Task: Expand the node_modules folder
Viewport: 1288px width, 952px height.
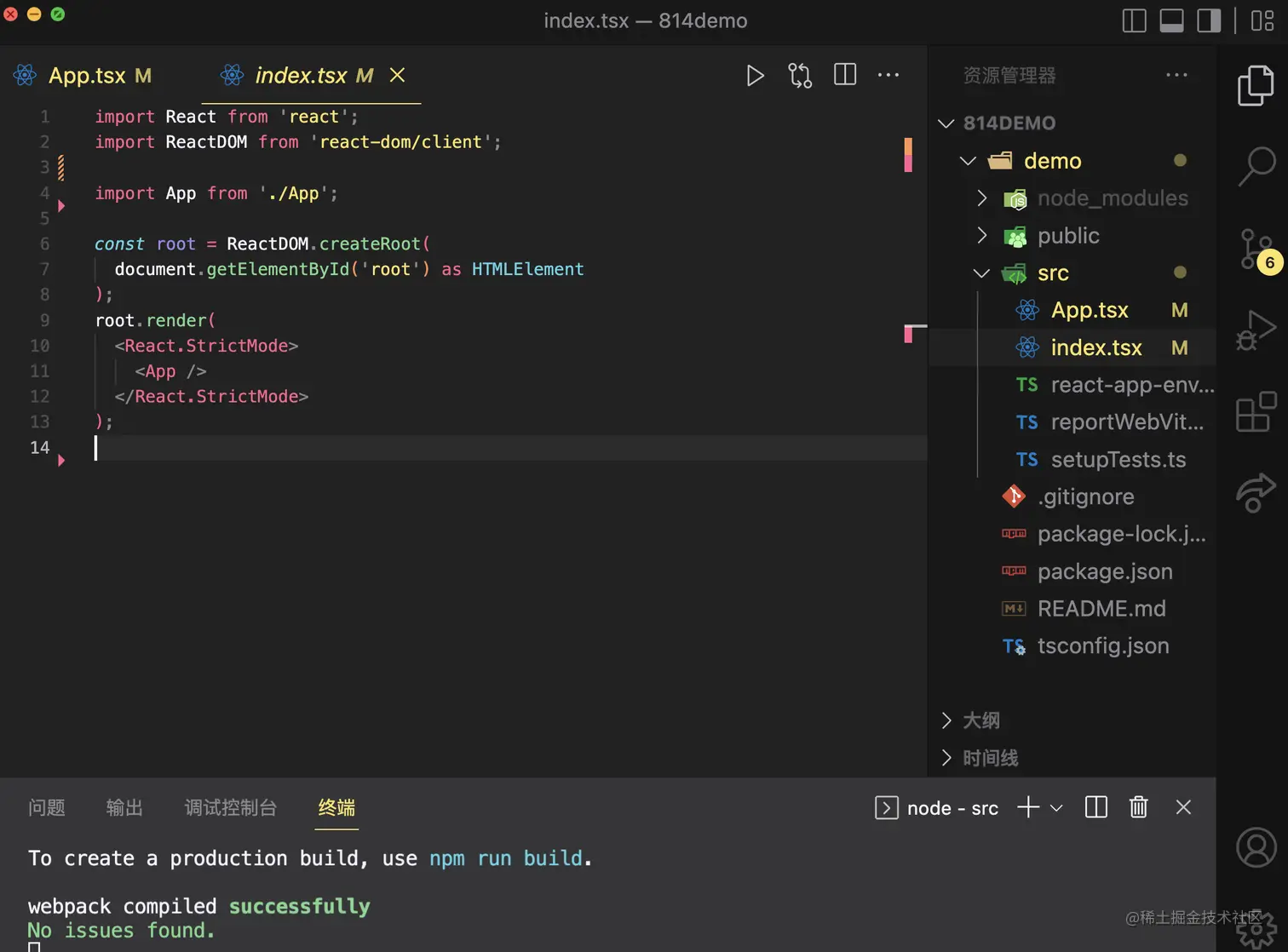Action: [x=982, y=198]
